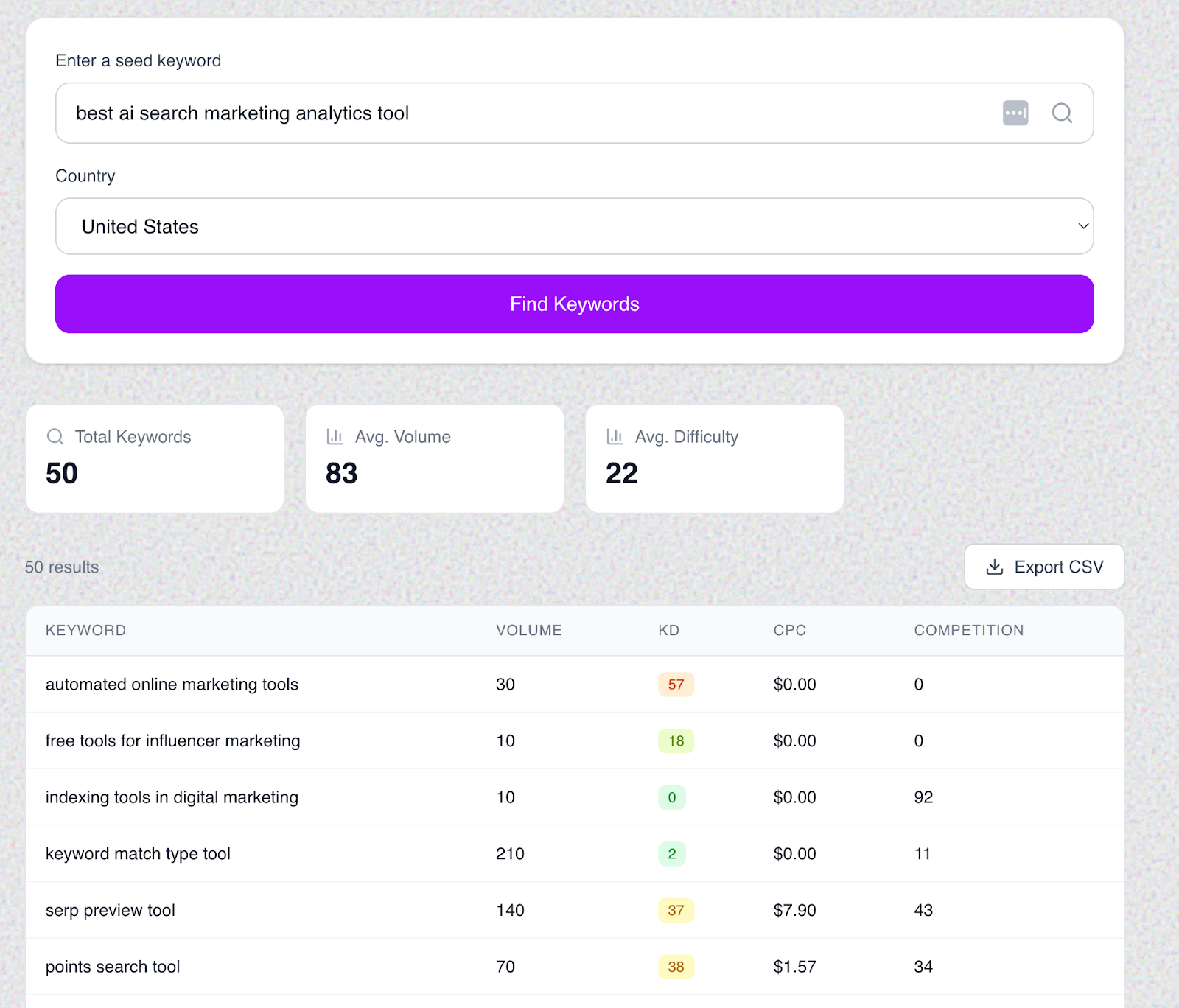Click the orange KD badge showing 57
Viewport: 1179px width, 1008px height.
click(x=675, y=684)
